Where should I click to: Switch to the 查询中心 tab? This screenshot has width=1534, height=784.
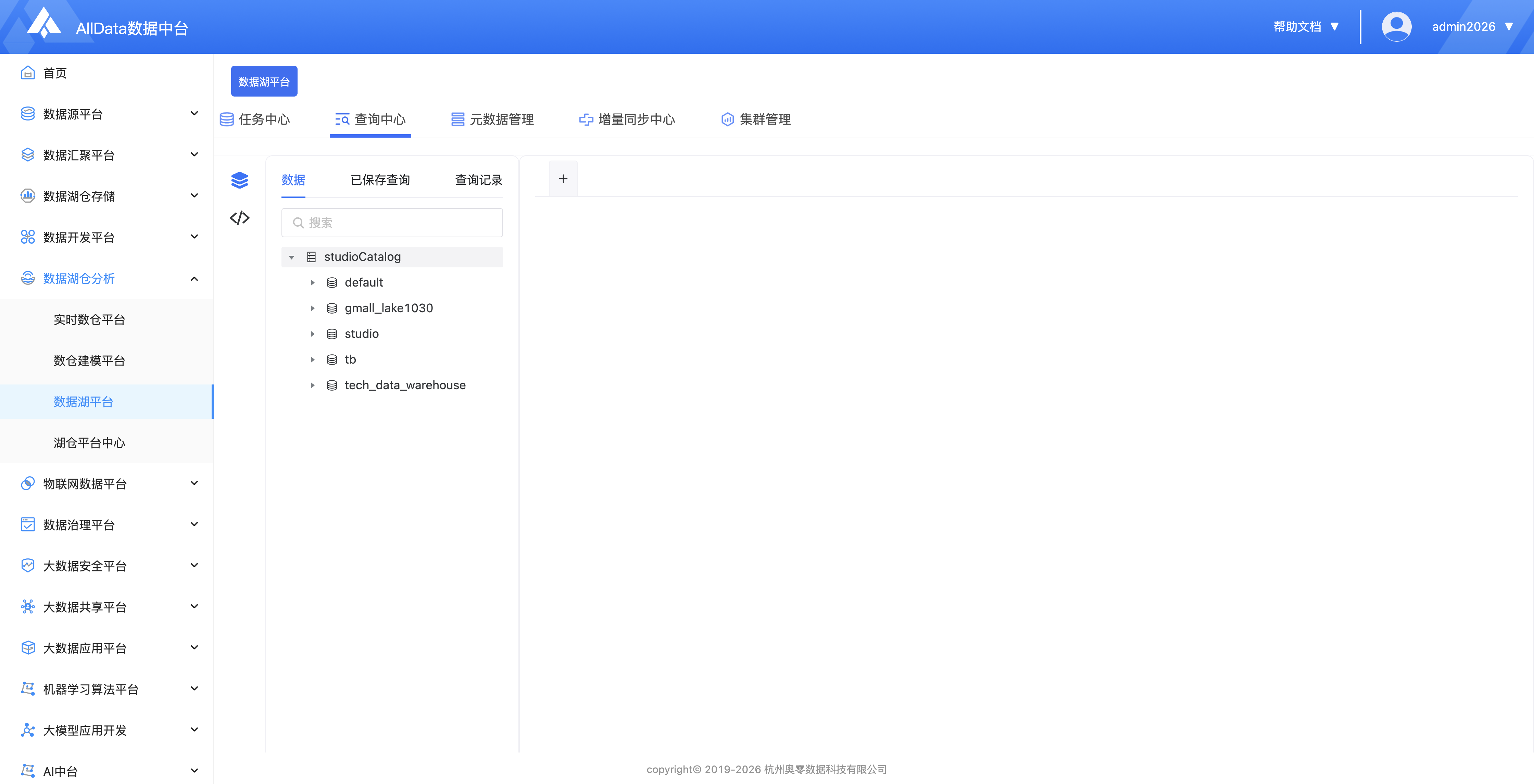point(370,119)
